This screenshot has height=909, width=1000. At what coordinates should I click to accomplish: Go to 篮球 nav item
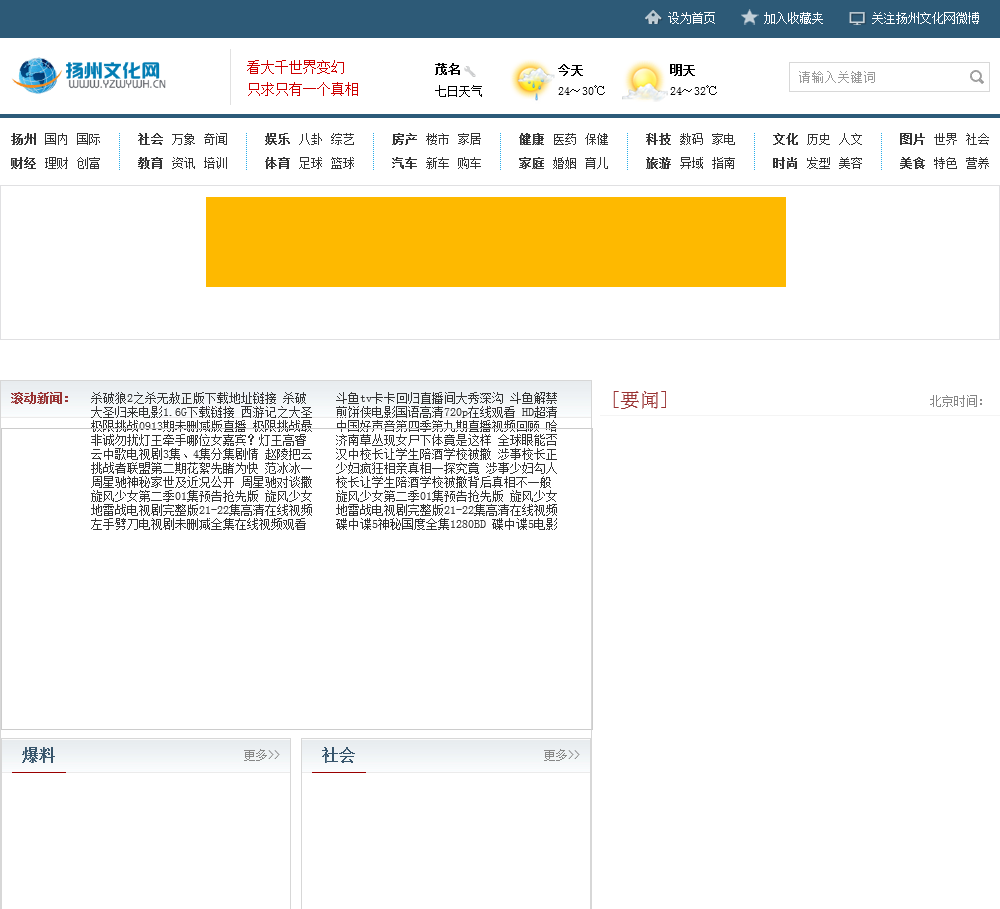tap(342, 163)
